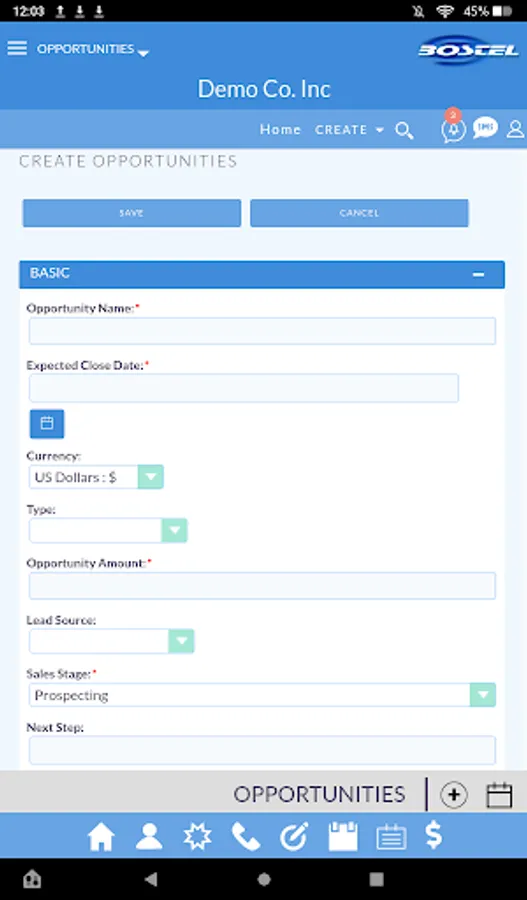Open the Lead Source dropdown

112,641
